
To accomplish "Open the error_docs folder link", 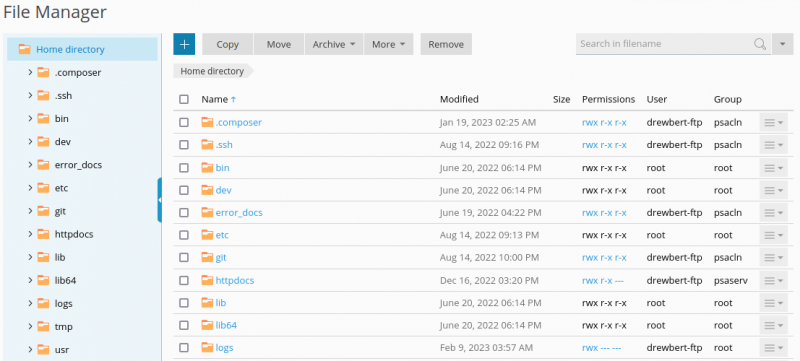I will pos(239,213).
